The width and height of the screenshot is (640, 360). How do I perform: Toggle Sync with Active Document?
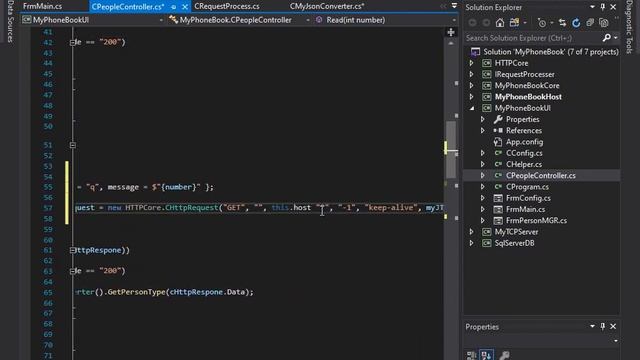(x=562, y=23)
